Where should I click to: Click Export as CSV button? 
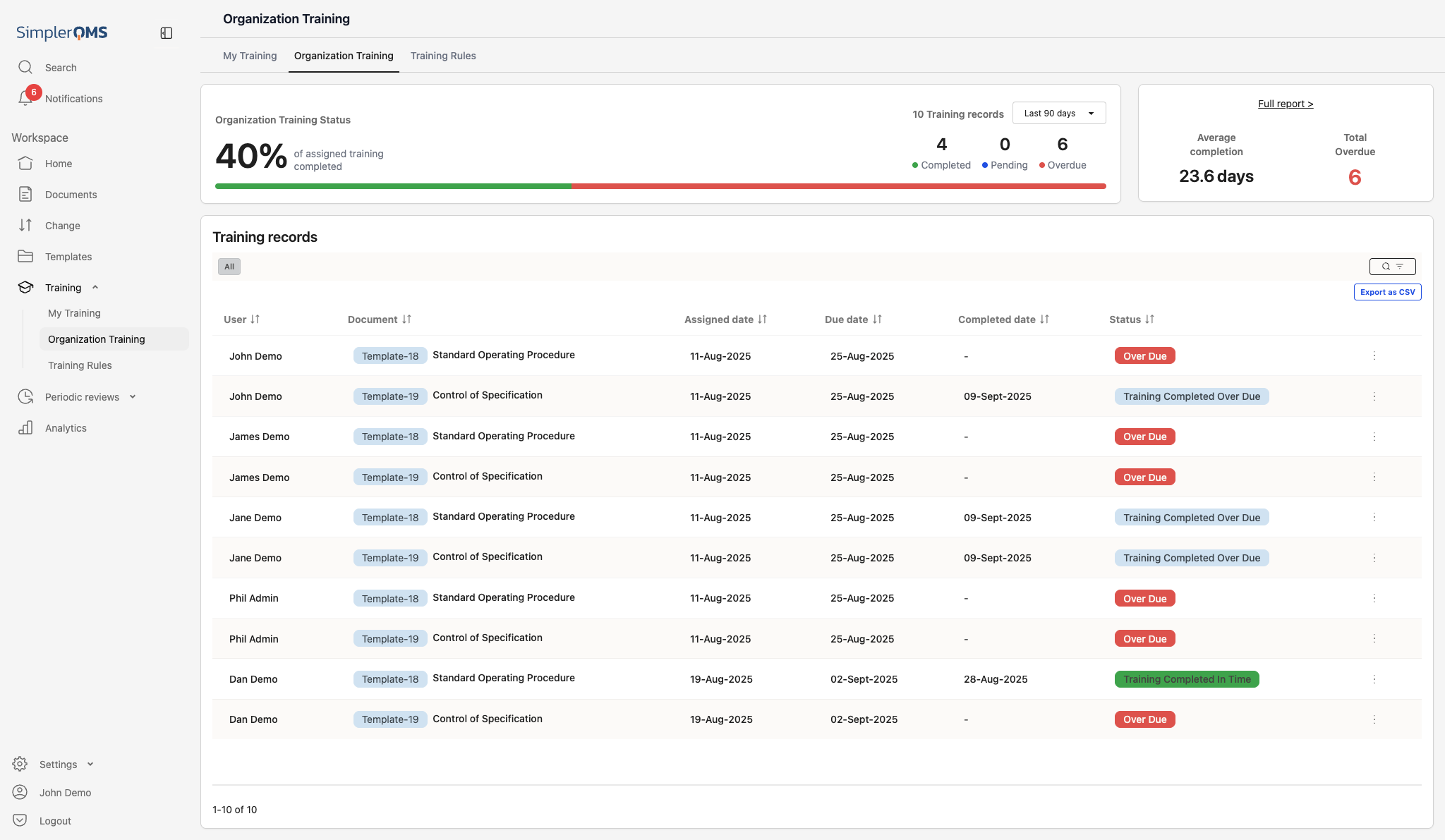coord(1387,292)
